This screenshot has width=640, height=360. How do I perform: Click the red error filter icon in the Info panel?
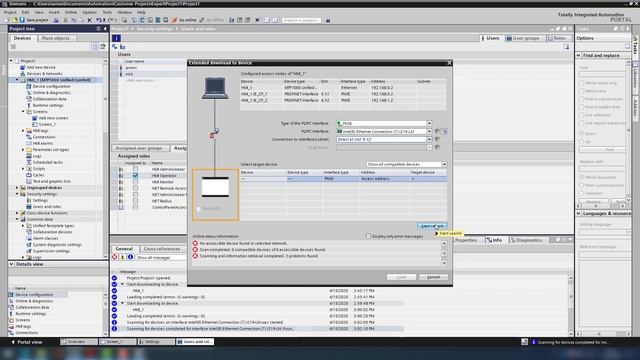point(115,257)
